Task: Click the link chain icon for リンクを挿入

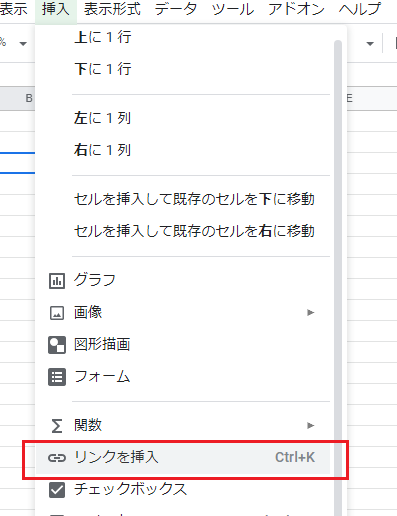Action: [57, 458]
